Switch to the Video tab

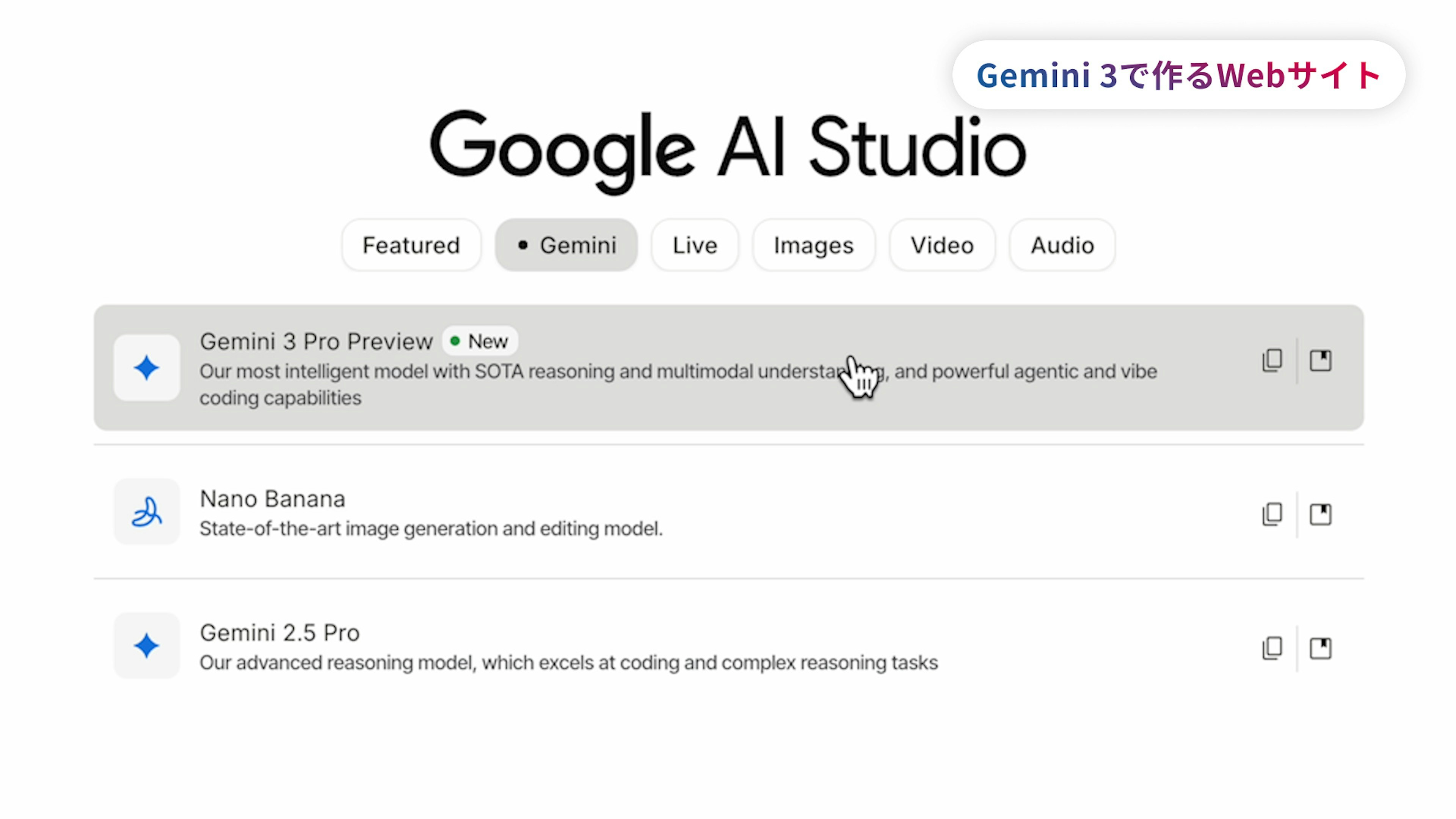(x=941, y=245)
